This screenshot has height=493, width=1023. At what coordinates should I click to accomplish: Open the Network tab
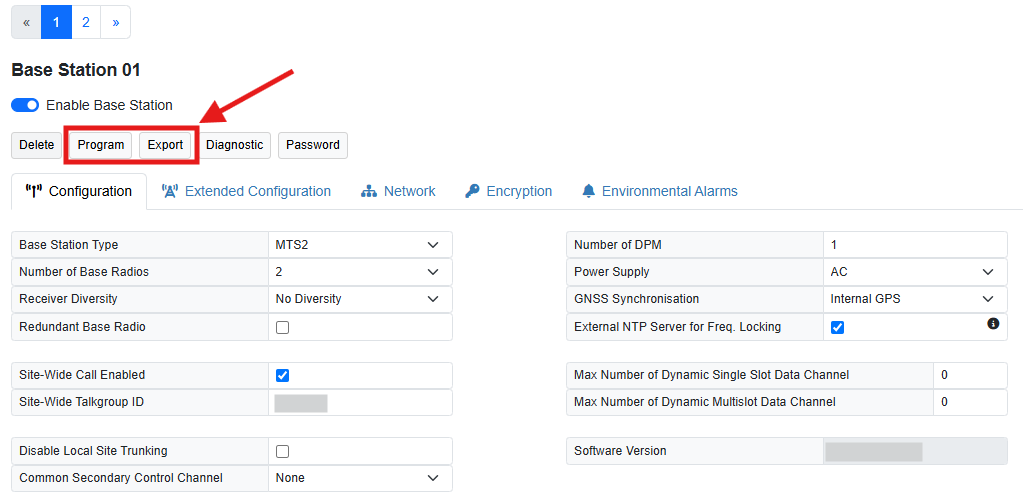(398, 191)
